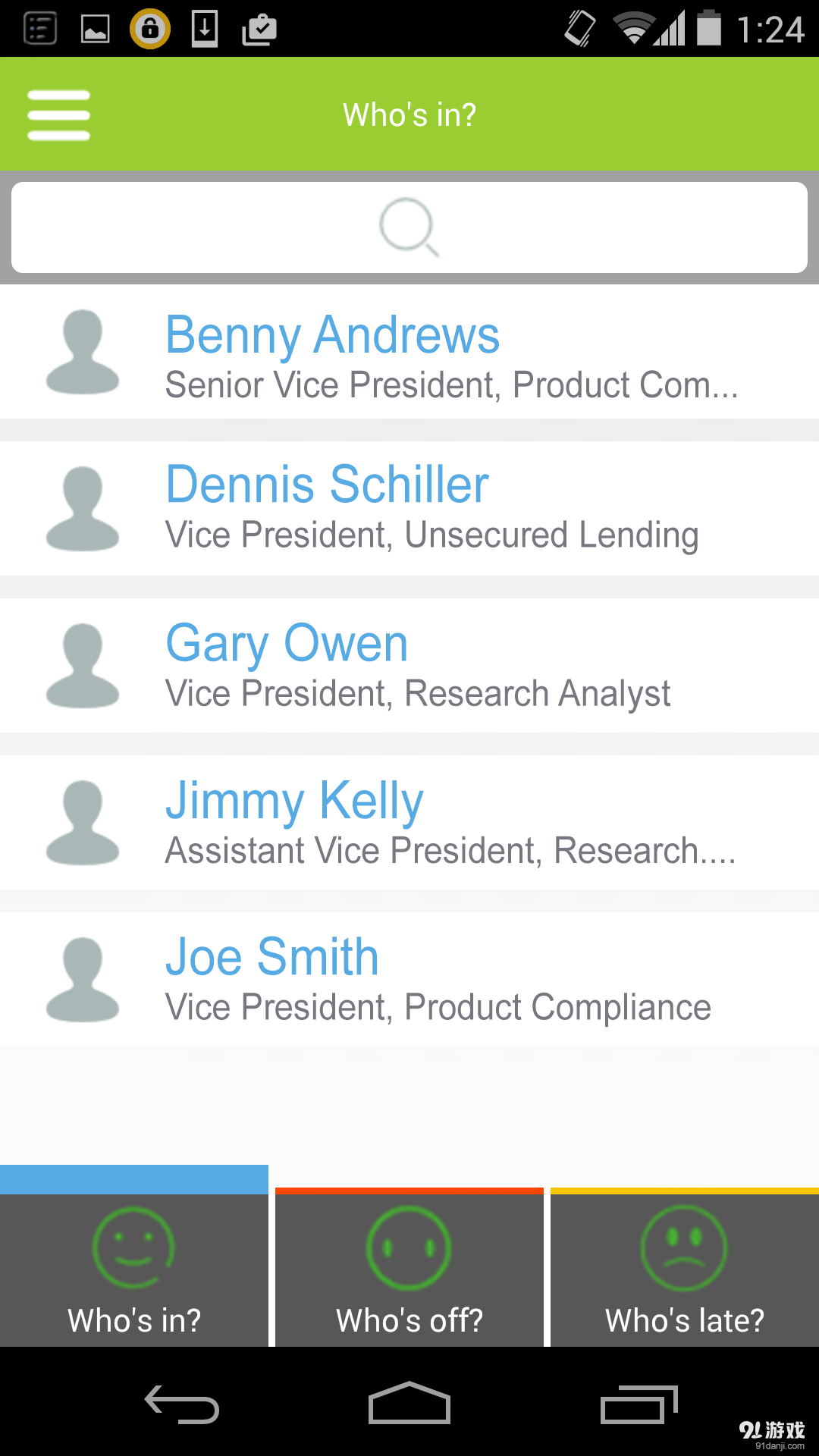Open Dennis Schiller's name link
The image size is (819, 1456).
(x=327, y=485)
